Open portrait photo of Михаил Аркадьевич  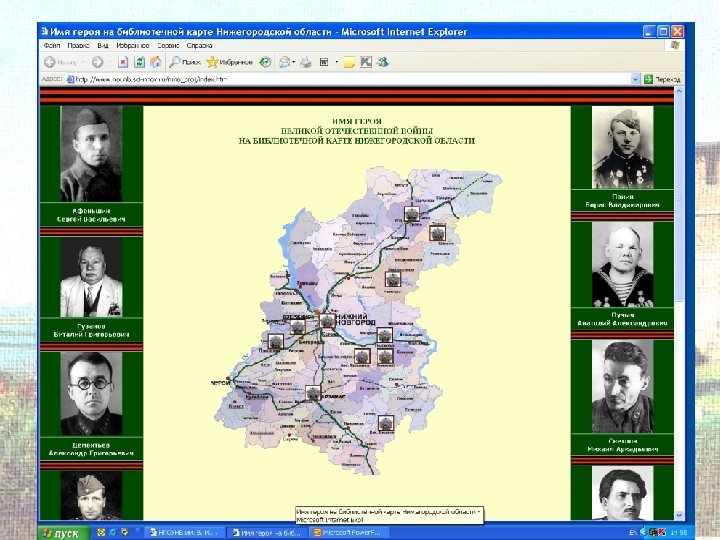(623, 386)
